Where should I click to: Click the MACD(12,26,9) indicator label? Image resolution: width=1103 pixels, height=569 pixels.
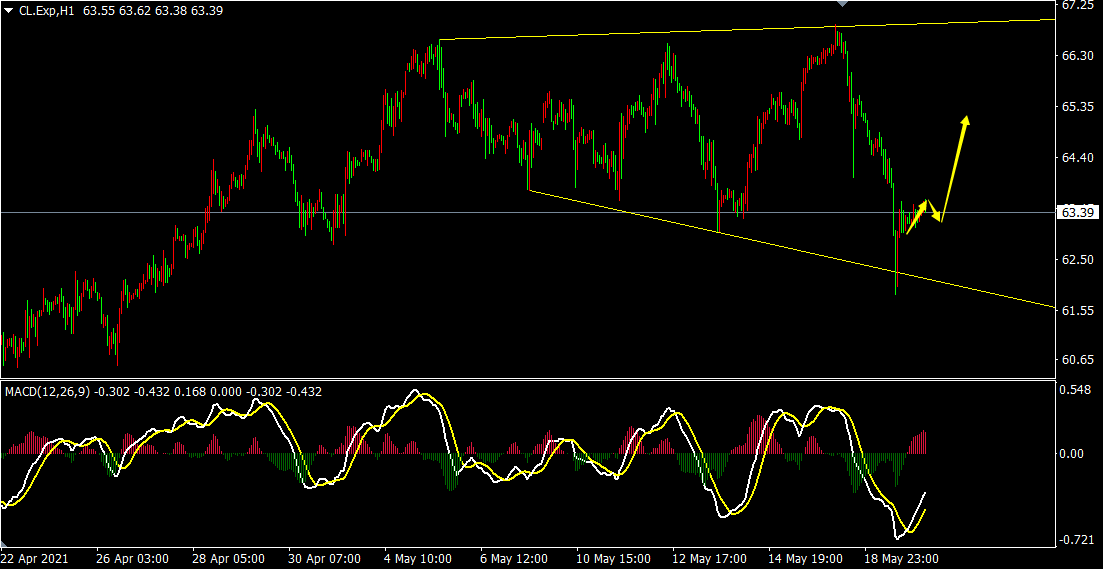tap(47, 392)
